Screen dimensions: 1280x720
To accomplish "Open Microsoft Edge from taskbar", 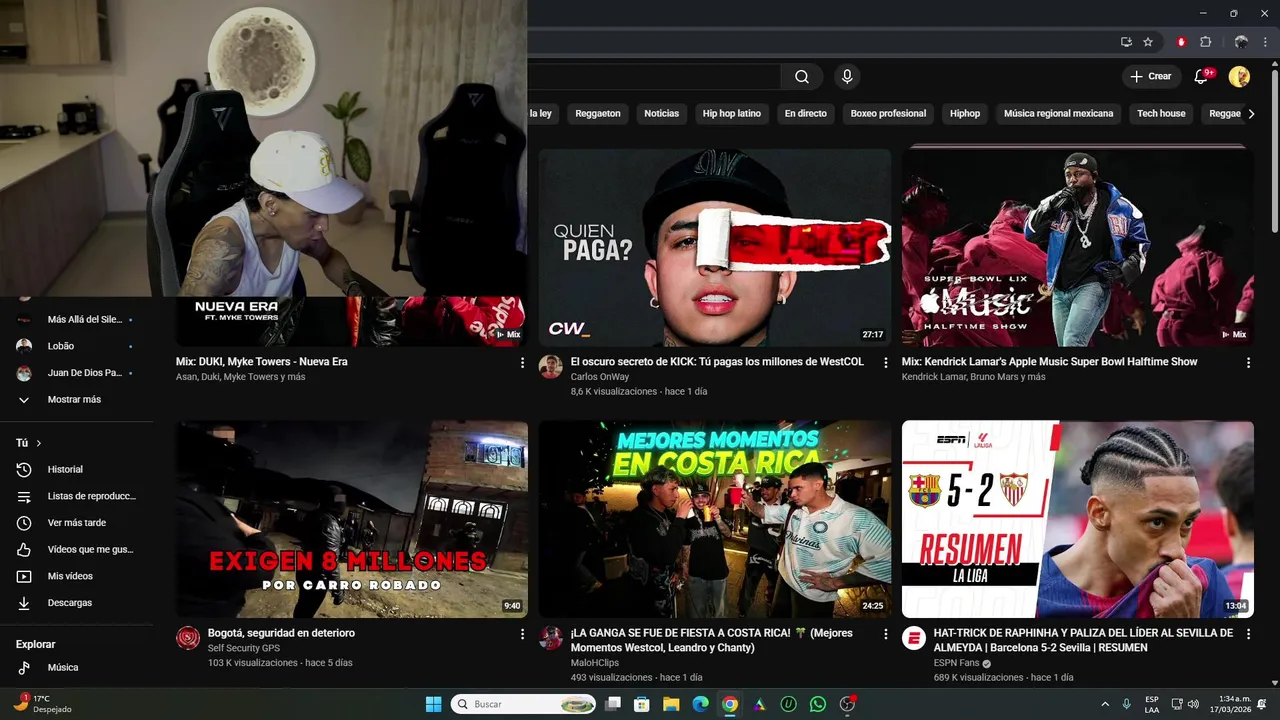I will (x=701, y=704).
